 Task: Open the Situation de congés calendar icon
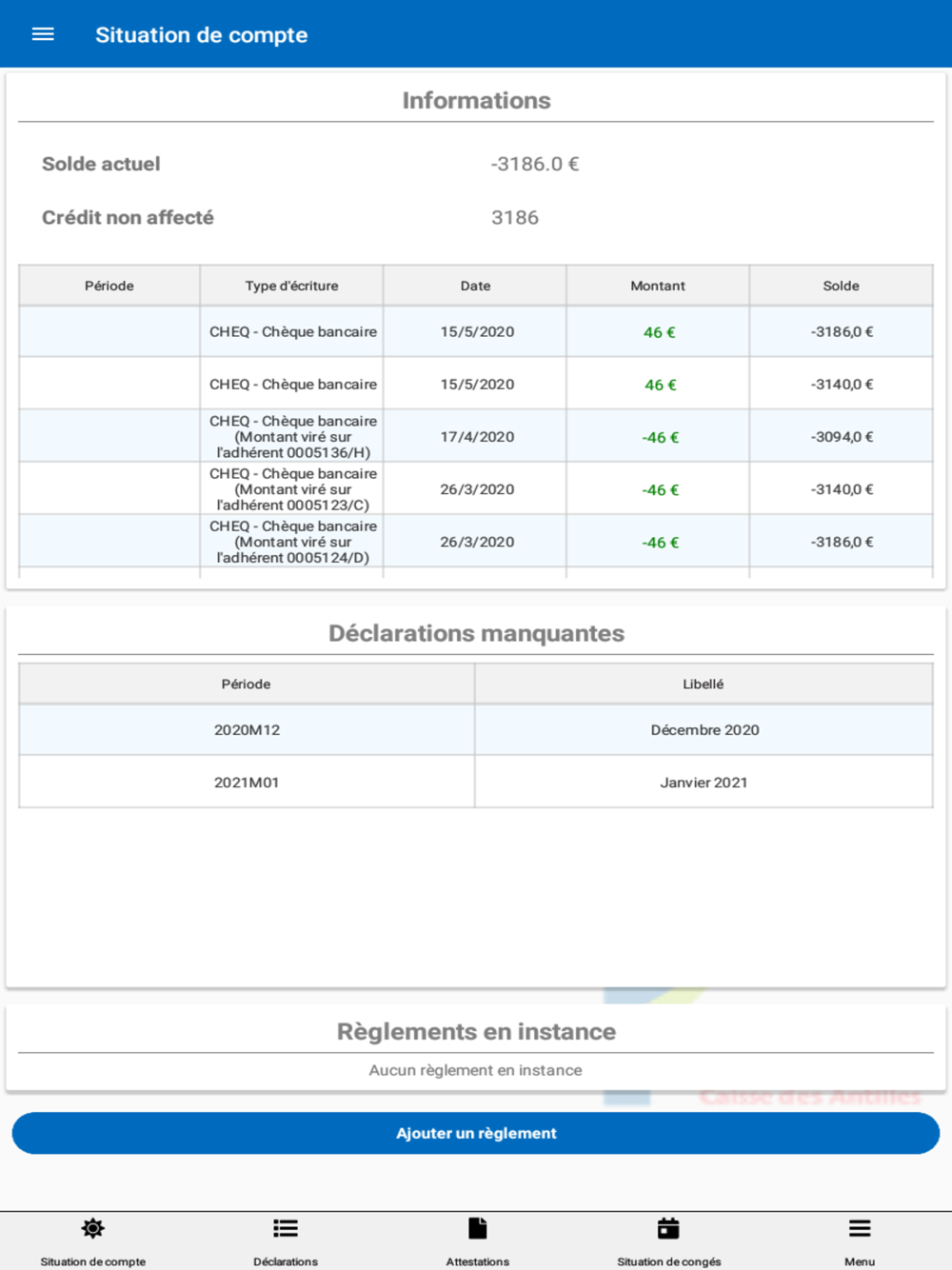pyautogui.click(x=668, y=1228)
